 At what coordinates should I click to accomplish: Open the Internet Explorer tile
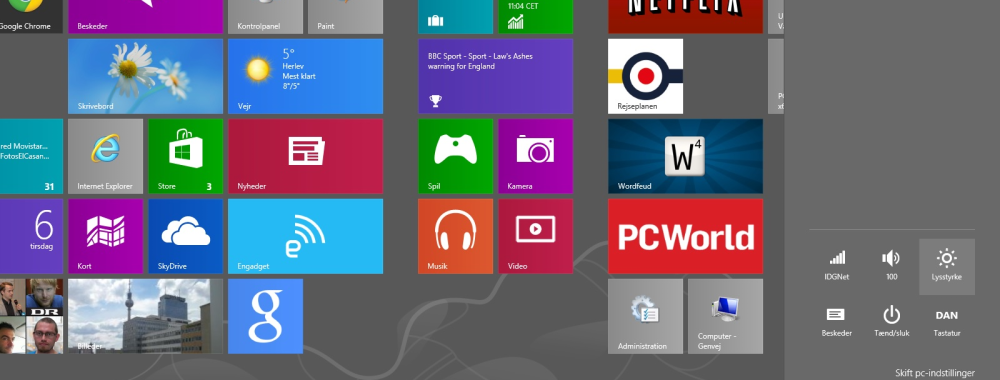point(105,156)
